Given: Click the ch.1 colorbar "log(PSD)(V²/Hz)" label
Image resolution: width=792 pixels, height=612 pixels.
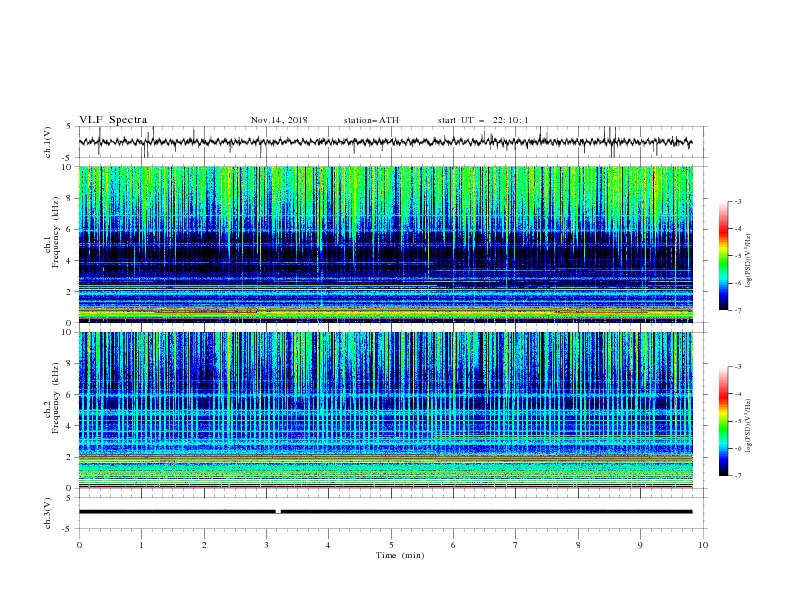Looking at the screenshot, I should [749, 261].
